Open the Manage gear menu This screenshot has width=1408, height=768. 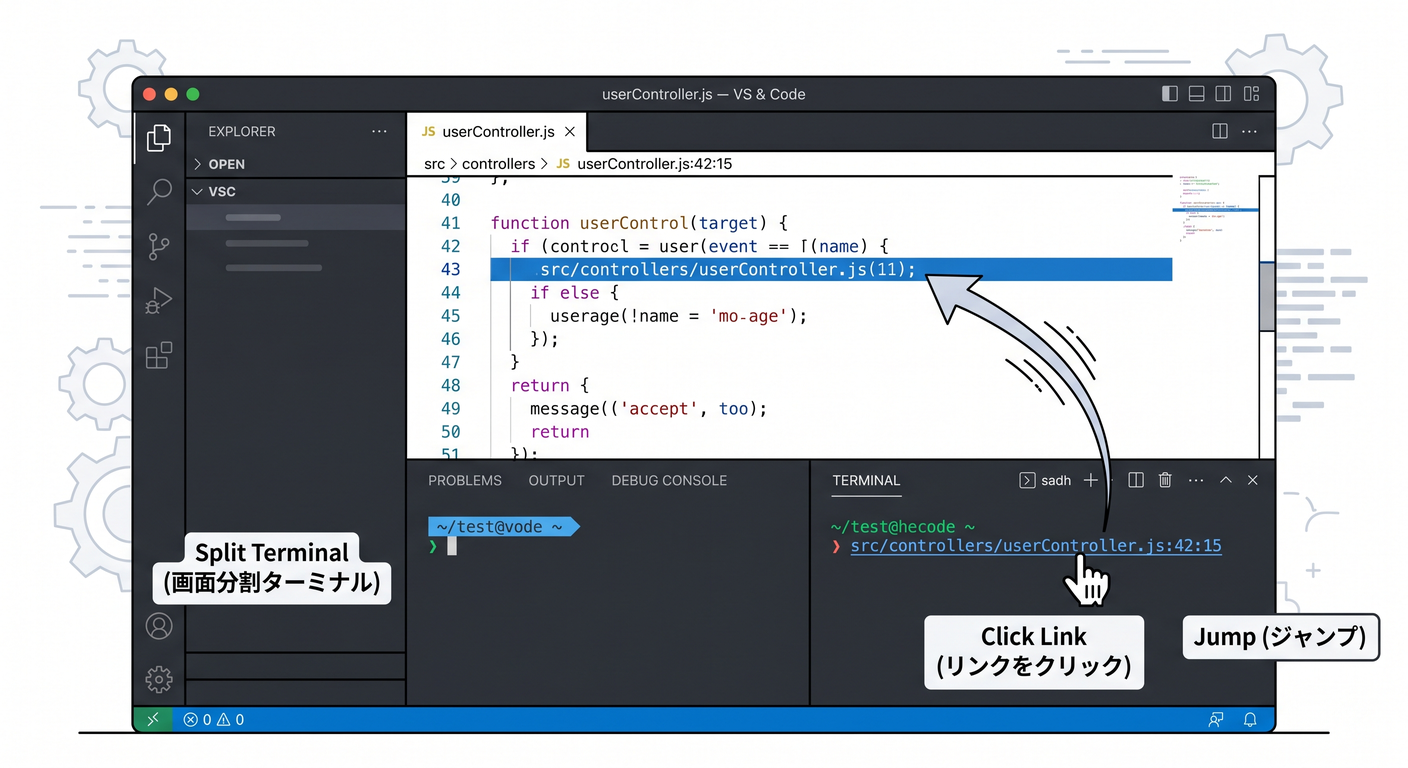[159, 680]
